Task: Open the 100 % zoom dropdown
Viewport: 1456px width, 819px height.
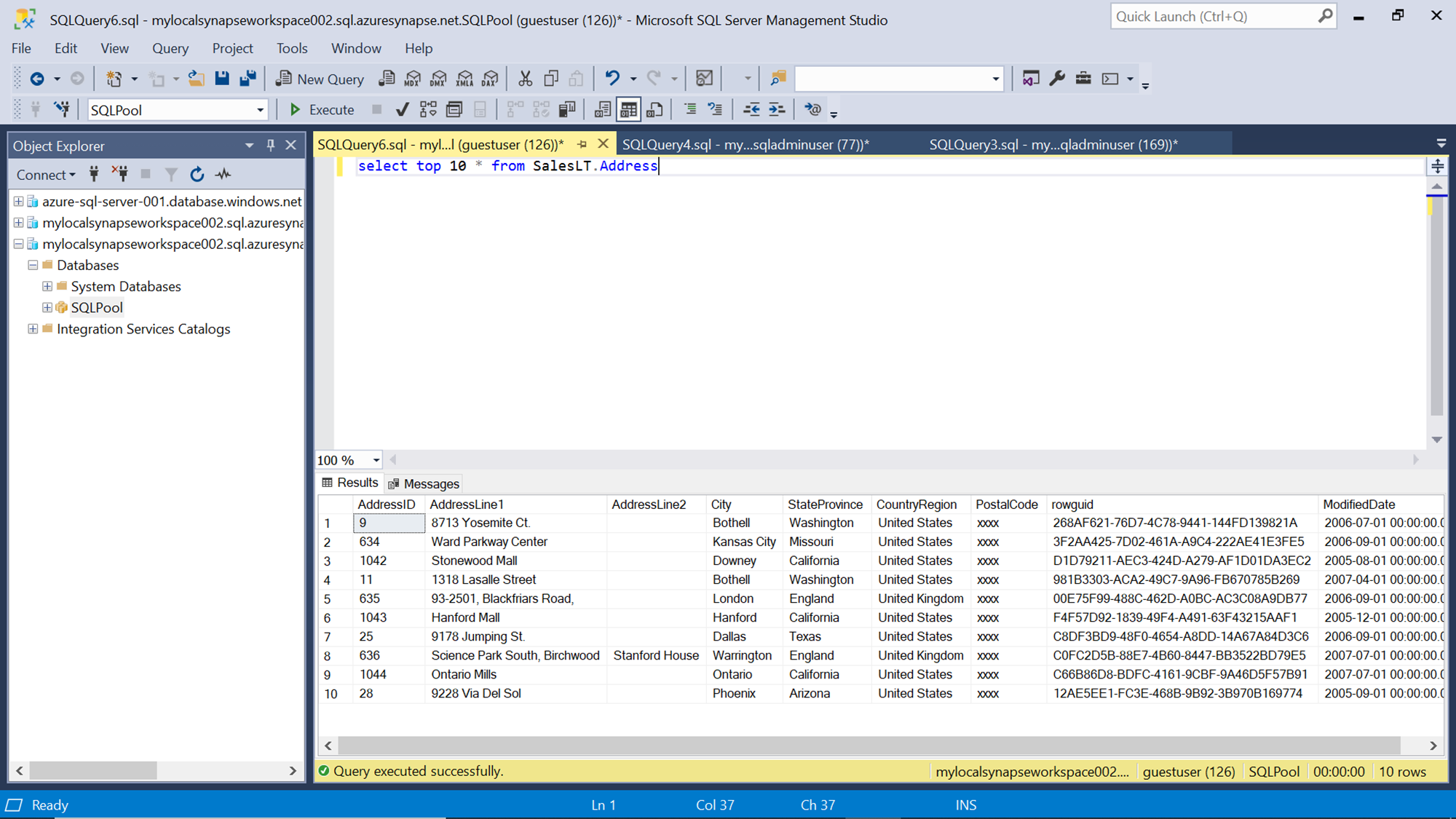Action: pyautogui.click(x=376, y=460)
